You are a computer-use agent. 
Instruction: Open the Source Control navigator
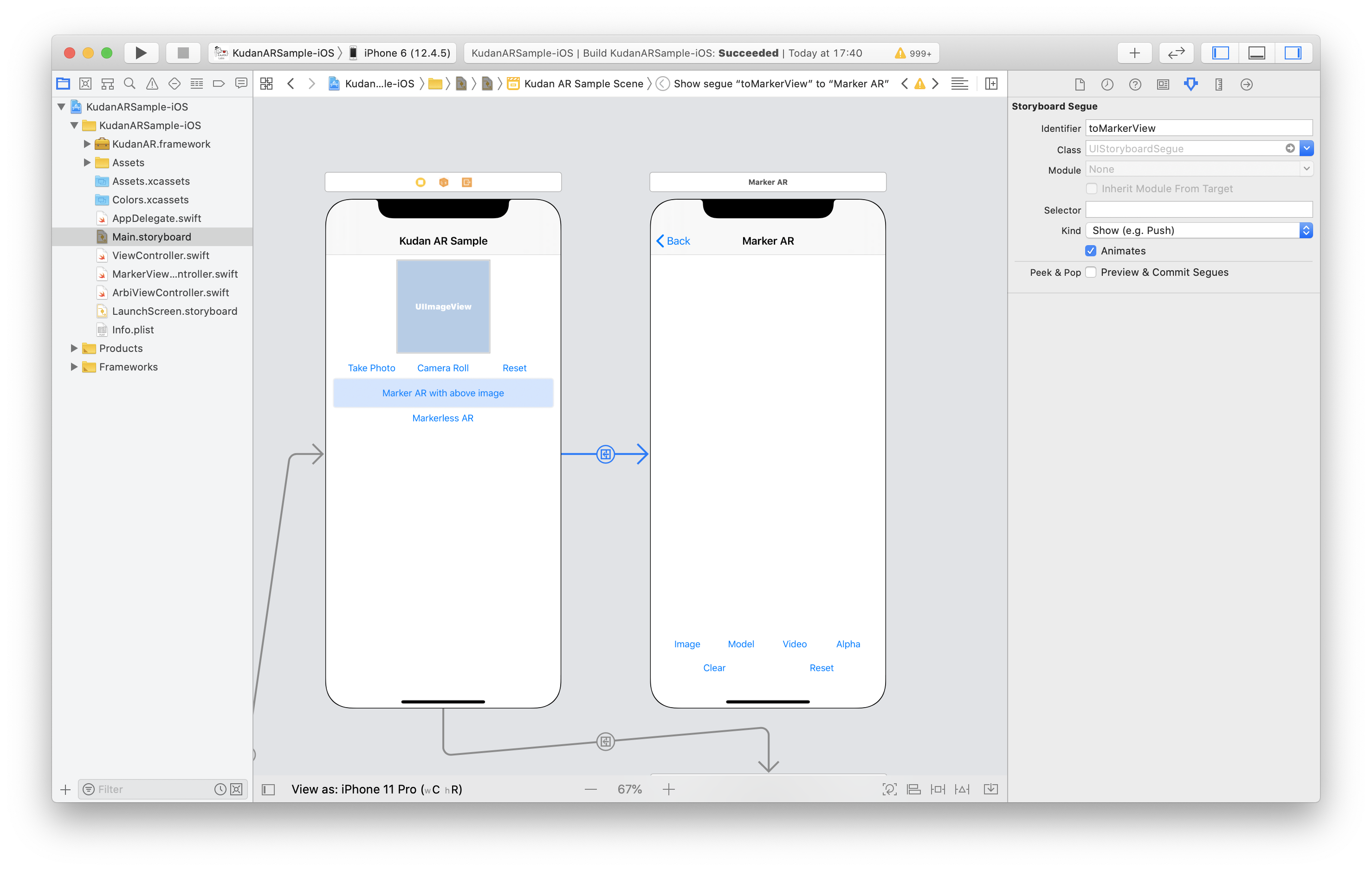click(85, 84)
